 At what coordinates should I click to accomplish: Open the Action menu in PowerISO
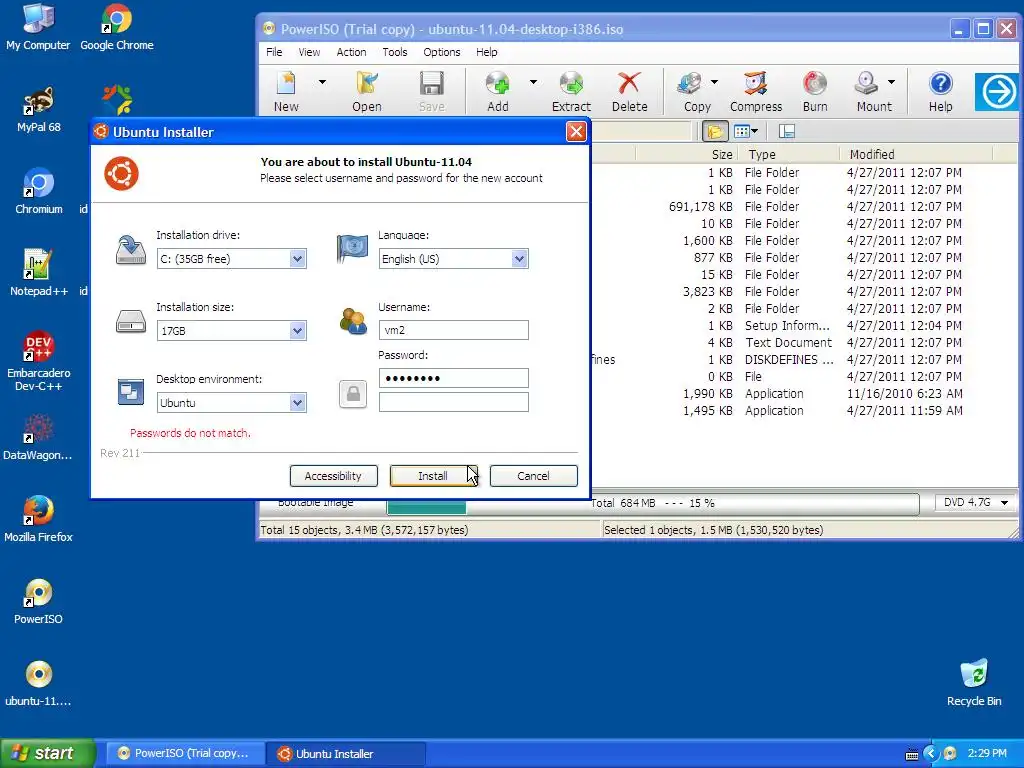coord(351,52)
